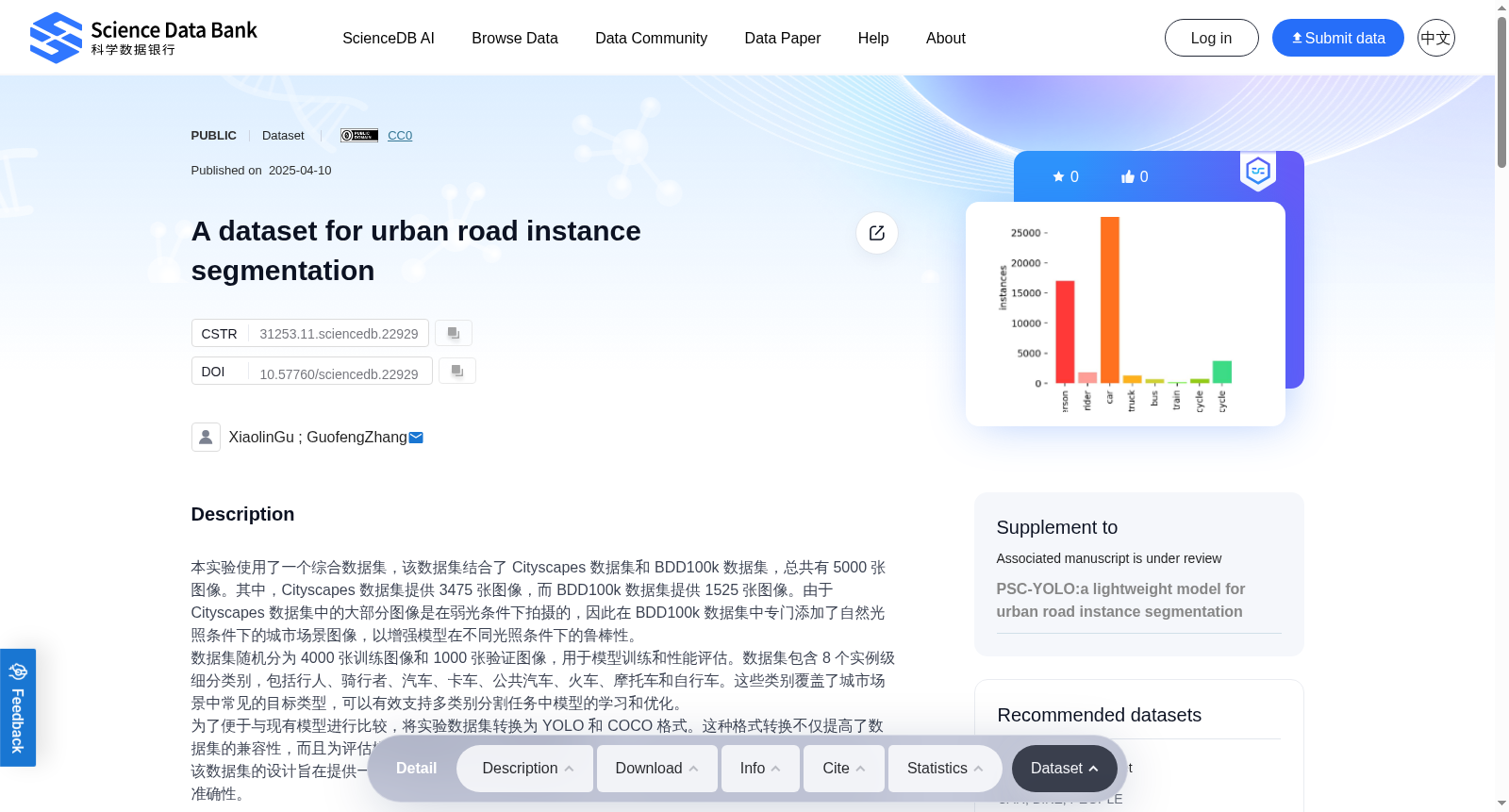Click the instances bar chart thumbnail
This screenshot has height=812, width=1509.
tap(1125, 314)
